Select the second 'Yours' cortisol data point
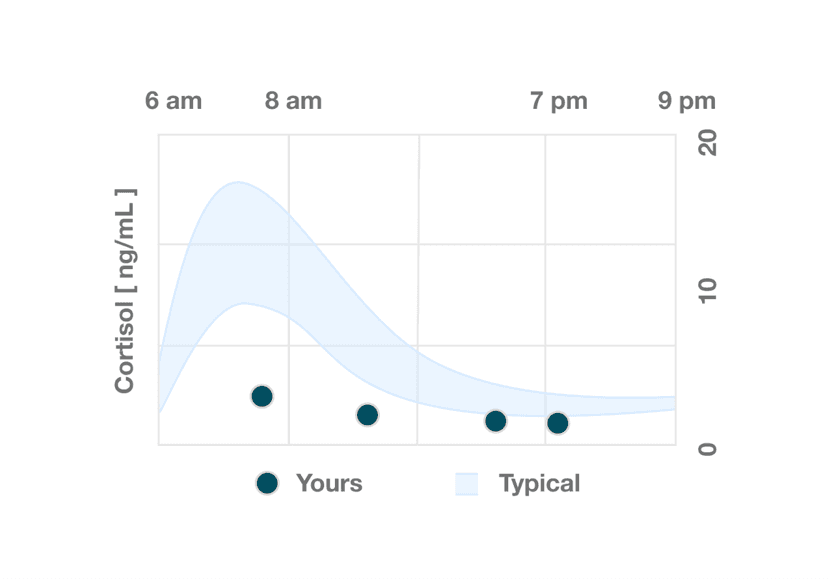 (367, 415)
